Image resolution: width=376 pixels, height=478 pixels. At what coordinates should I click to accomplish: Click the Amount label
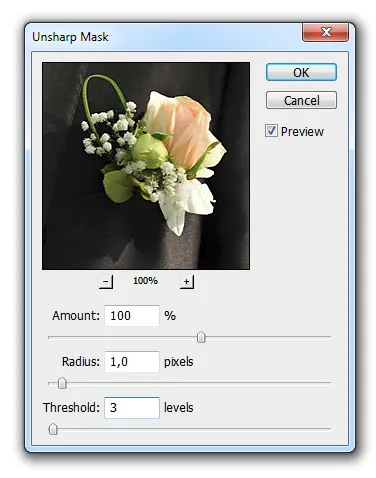pos(76,316)
